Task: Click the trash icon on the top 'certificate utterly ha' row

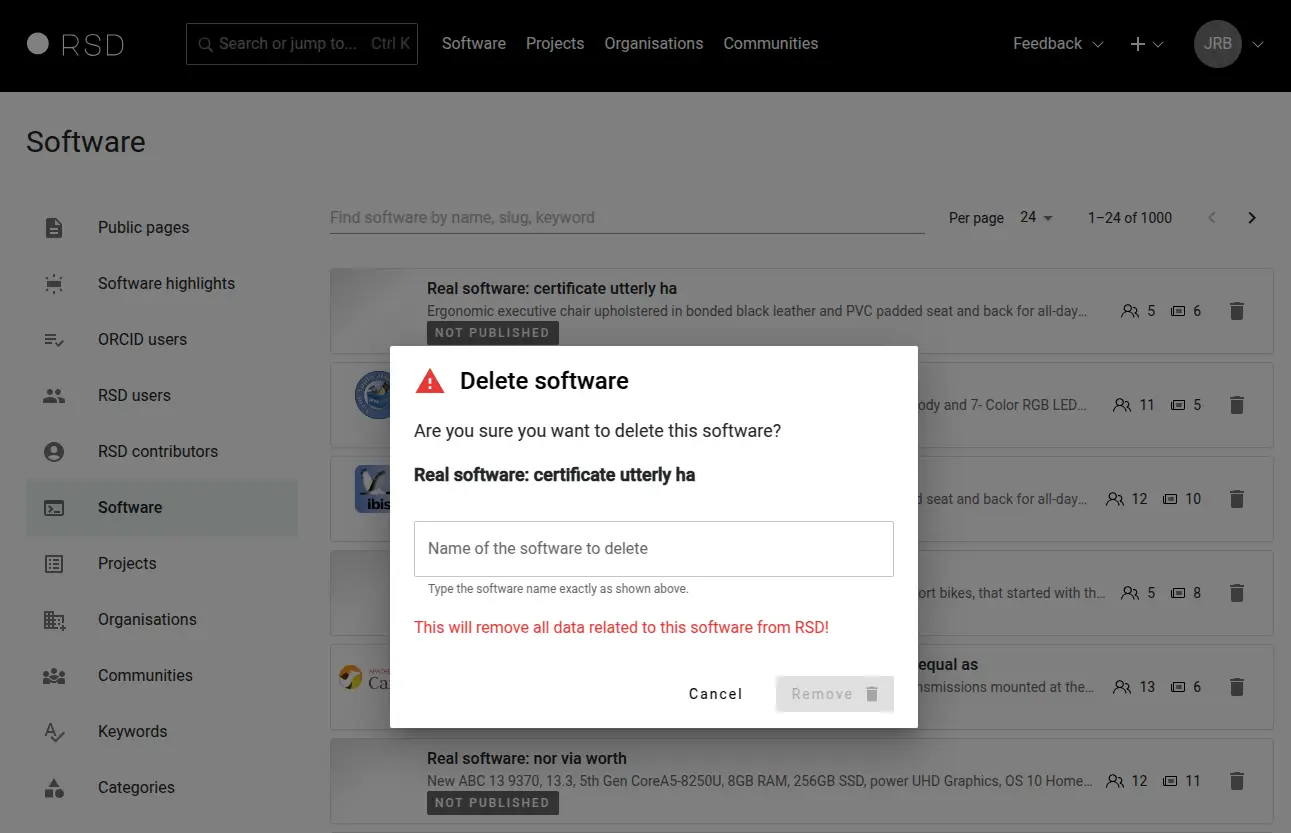Action: 1237,311
